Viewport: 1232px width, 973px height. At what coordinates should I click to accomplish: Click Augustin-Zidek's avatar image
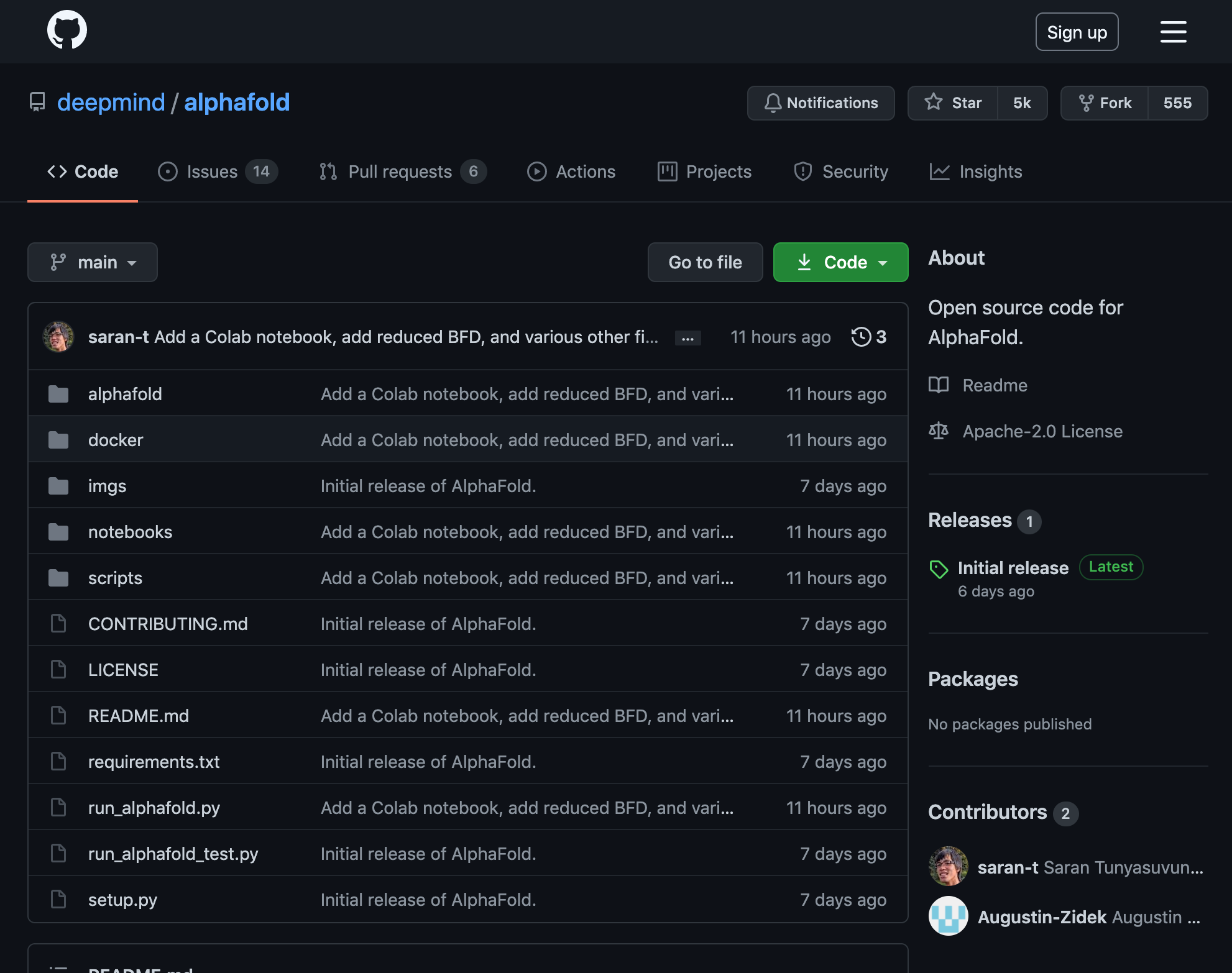pos(949,916)
